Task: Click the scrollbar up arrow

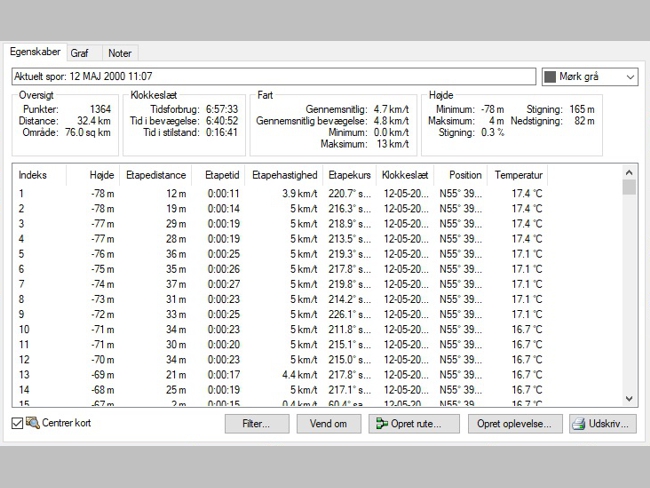Action: (x=629, y=172)
